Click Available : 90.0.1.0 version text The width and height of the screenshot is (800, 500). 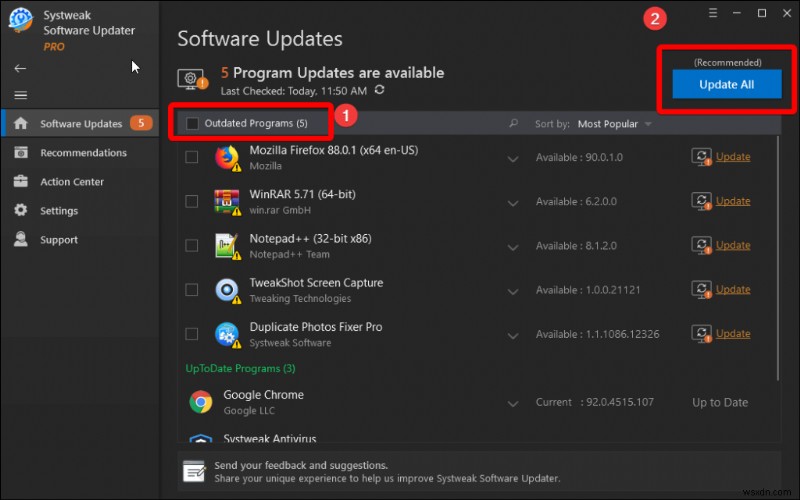point(579,157)
